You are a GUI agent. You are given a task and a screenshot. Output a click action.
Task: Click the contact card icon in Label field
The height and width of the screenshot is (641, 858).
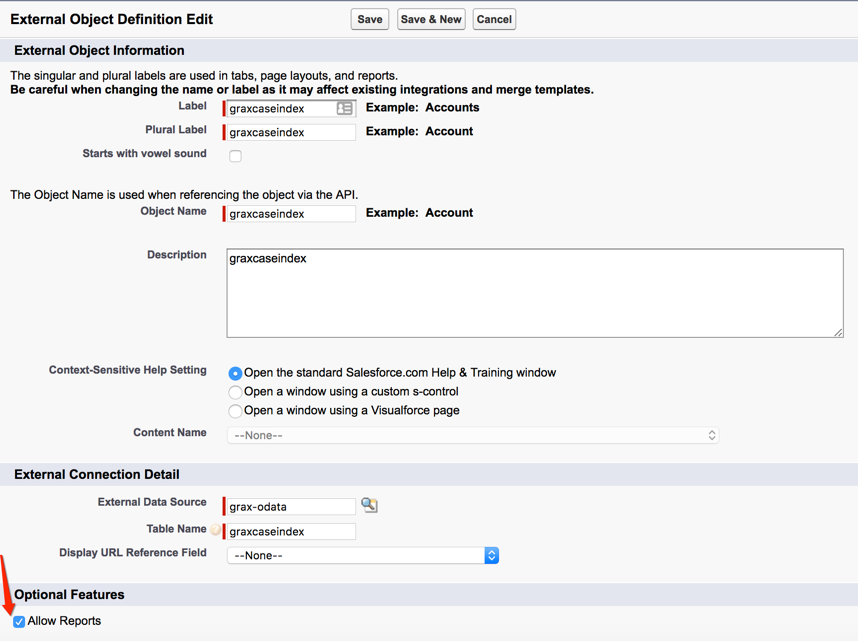[344, 108]
